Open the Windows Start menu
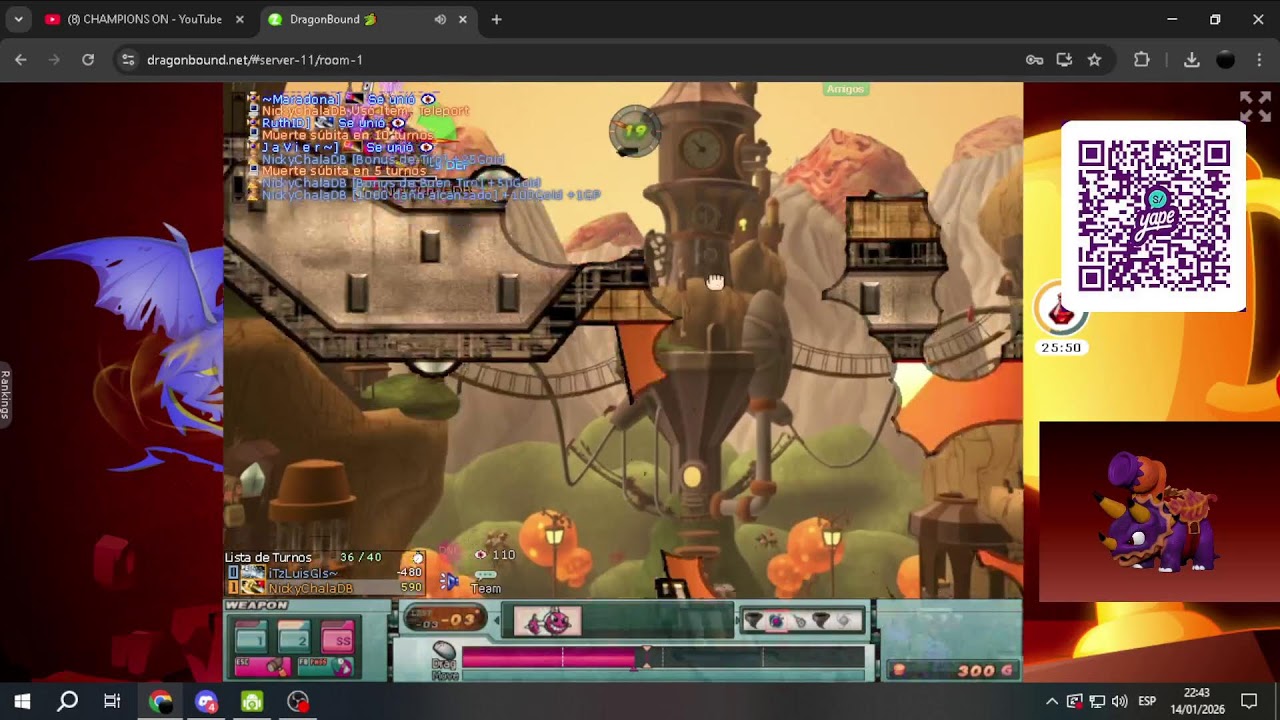Screen dimensions: 1280x720 coord(22,701)
